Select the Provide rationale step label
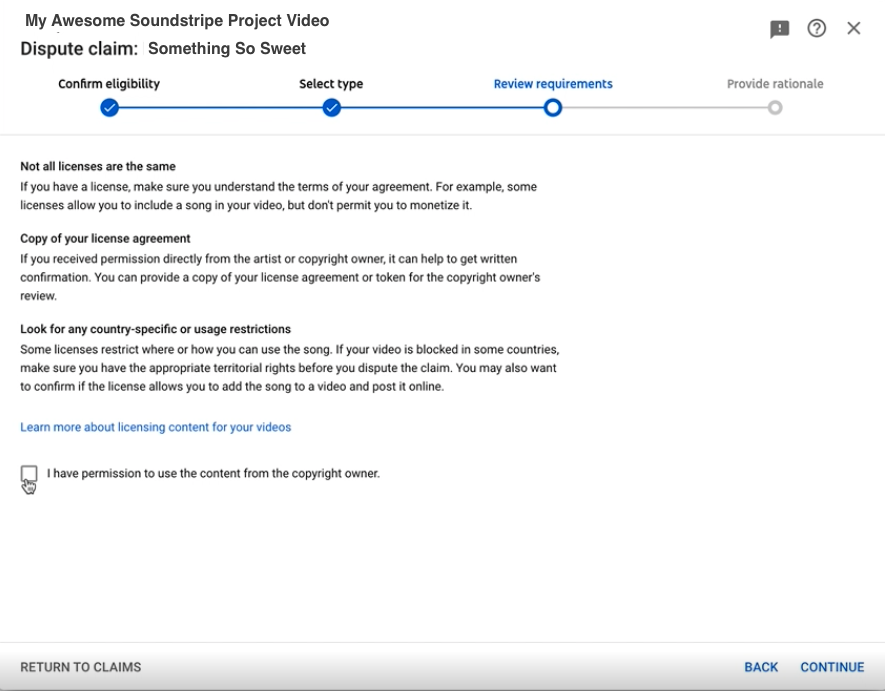Viewport: 885px width, 691px height. pyautogui.click(x=775, y=84)
